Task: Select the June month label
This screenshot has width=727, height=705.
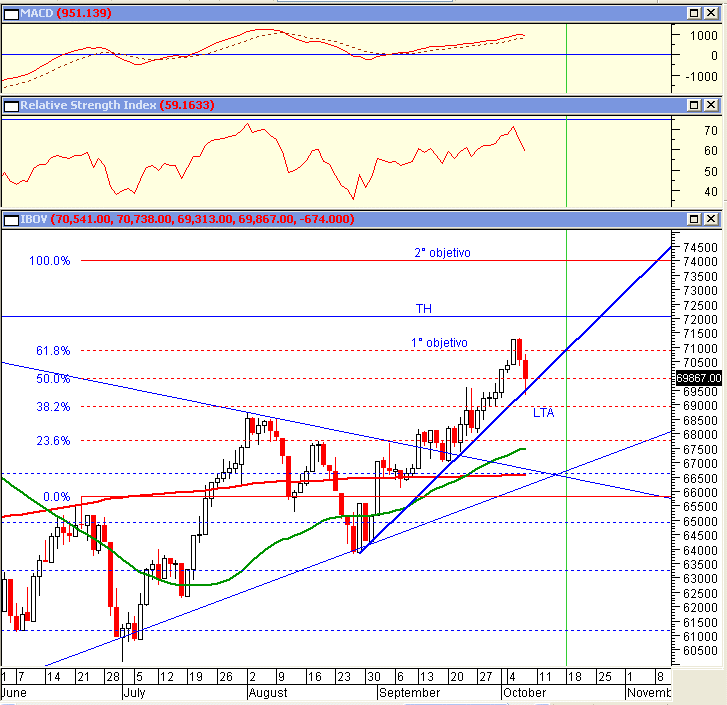Action: (x=14, y=693)
